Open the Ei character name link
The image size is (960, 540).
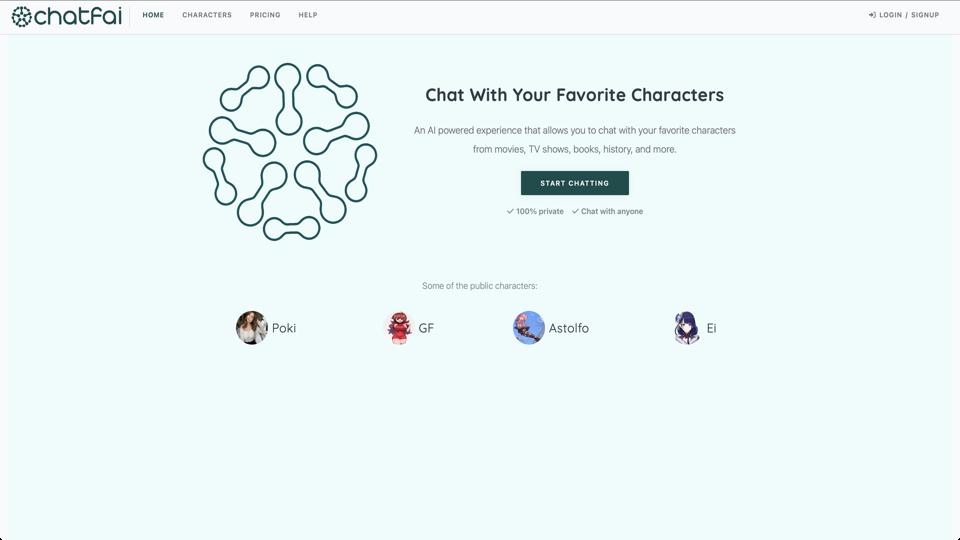coord(712,328)
